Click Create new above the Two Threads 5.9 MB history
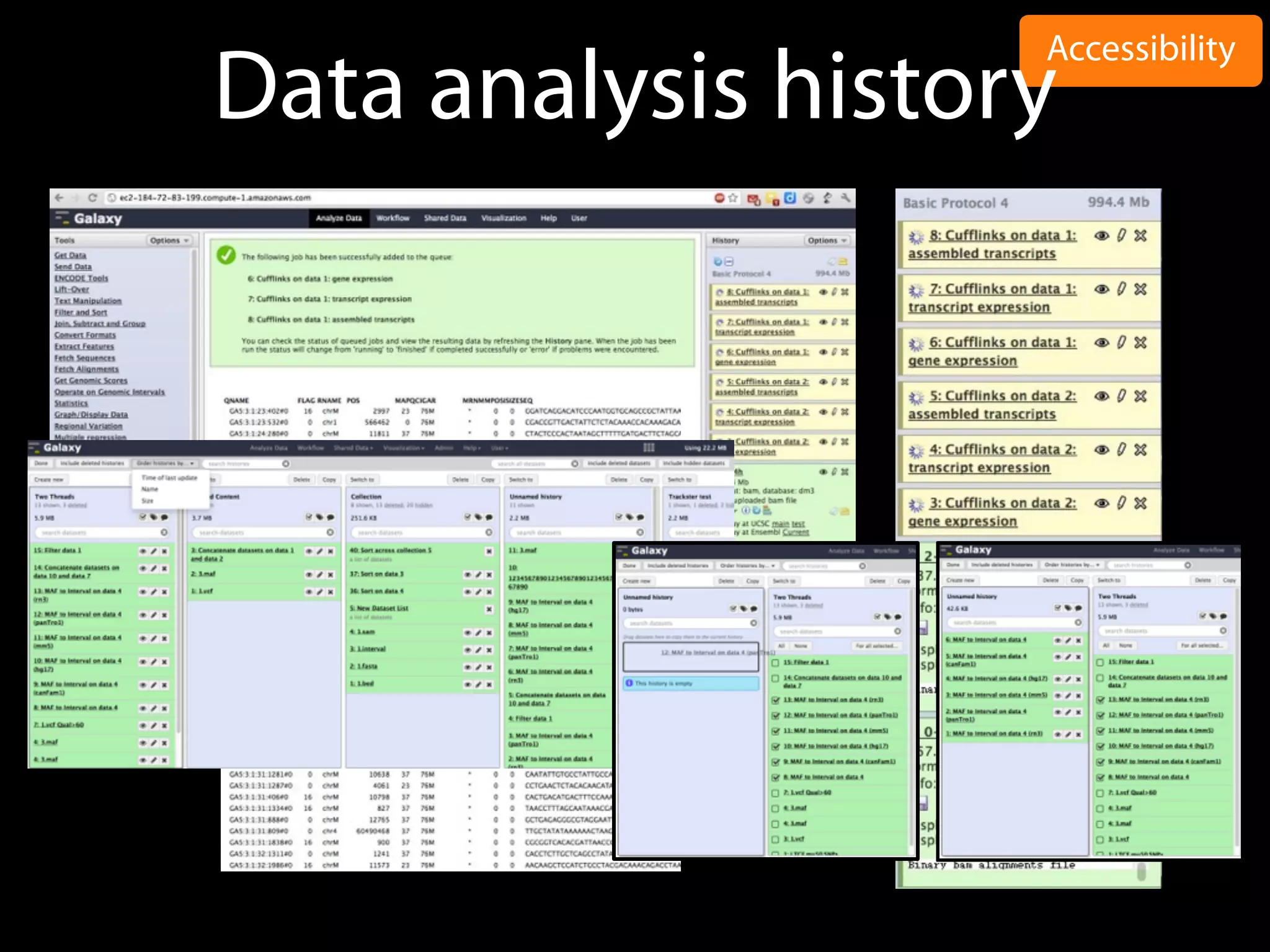Viewport: 1270px width, 952px height. (x=48, y=480)
